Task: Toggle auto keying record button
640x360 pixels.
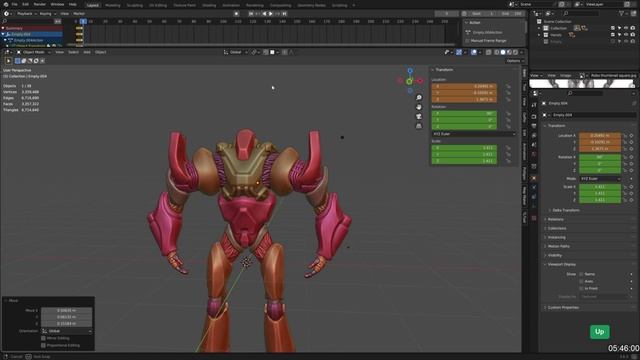Action: pos(236,13)
